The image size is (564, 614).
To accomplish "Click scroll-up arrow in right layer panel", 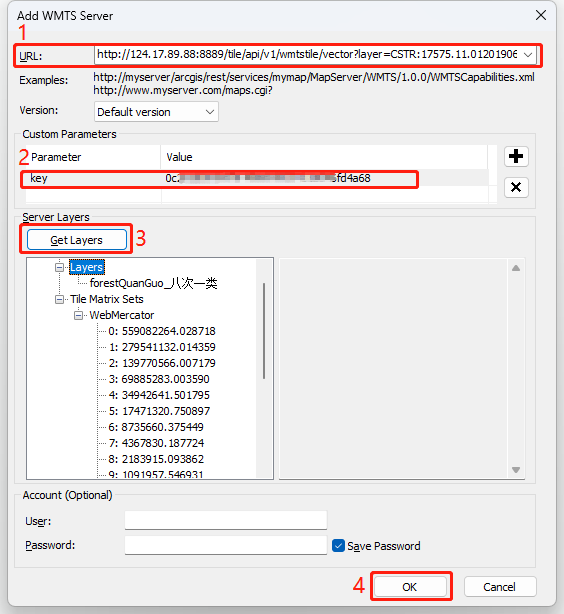I will click(516, 268).
